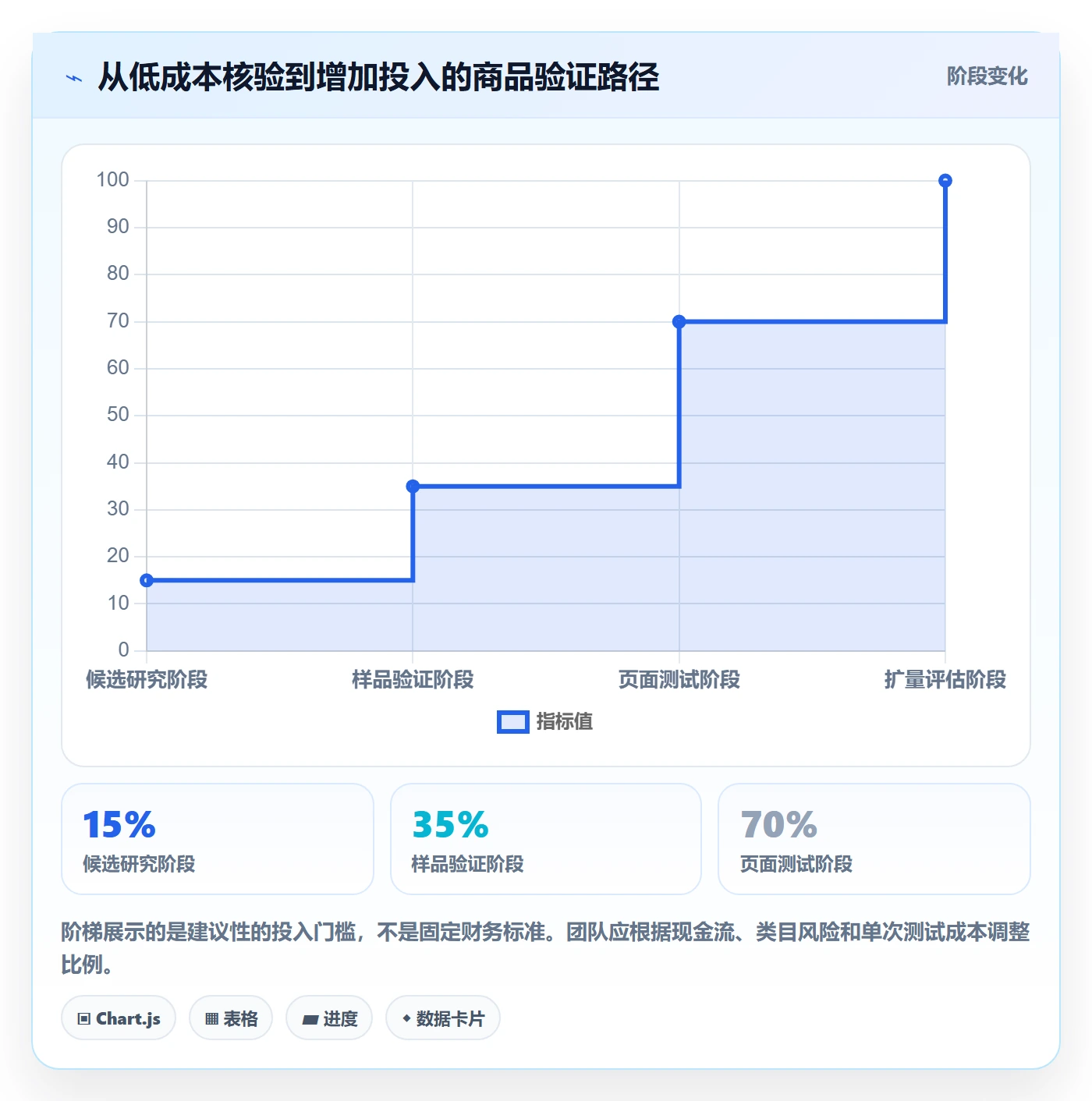Select the data point at value 70
The height and width of the screenshot is (1101, 1092).
coord(679,321)
